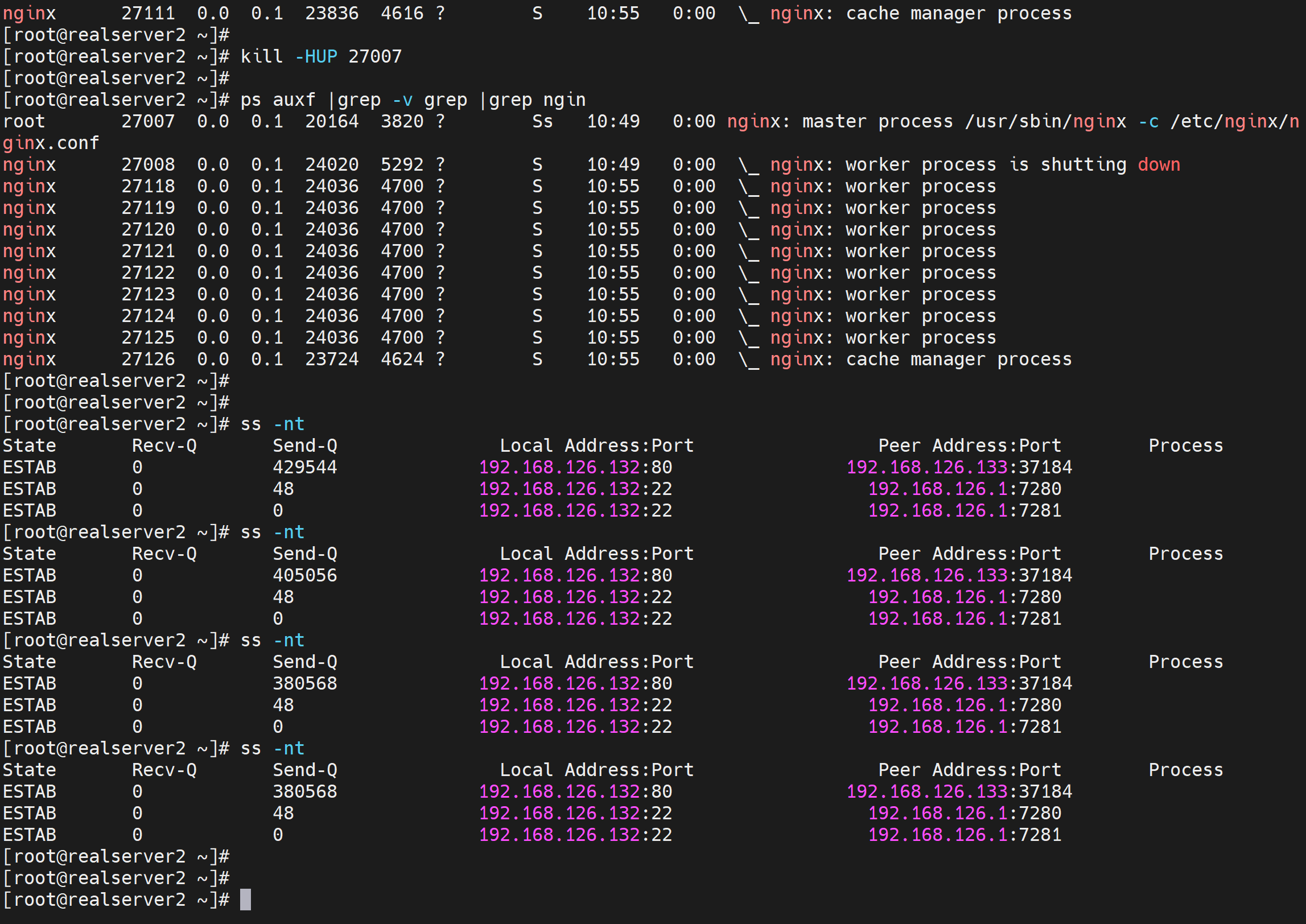Click the first 'ss -nt' command

(273, 424)
